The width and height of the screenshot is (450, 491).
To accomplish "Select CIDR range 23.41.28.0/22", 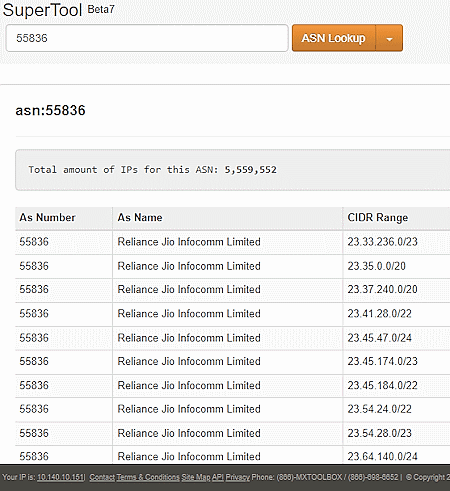I will point(379,314).
